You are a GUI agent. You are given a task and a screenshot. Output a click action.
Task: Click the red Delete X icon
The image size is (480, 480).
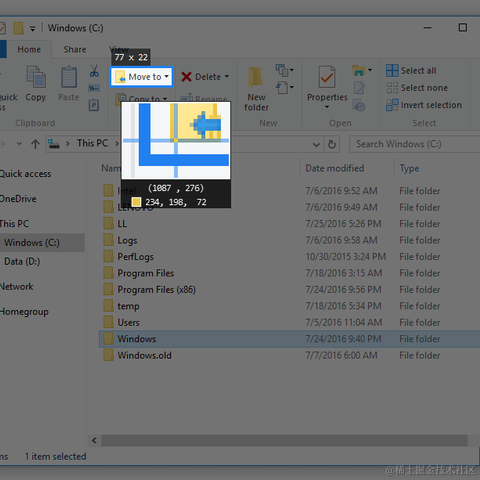[186, 77]
